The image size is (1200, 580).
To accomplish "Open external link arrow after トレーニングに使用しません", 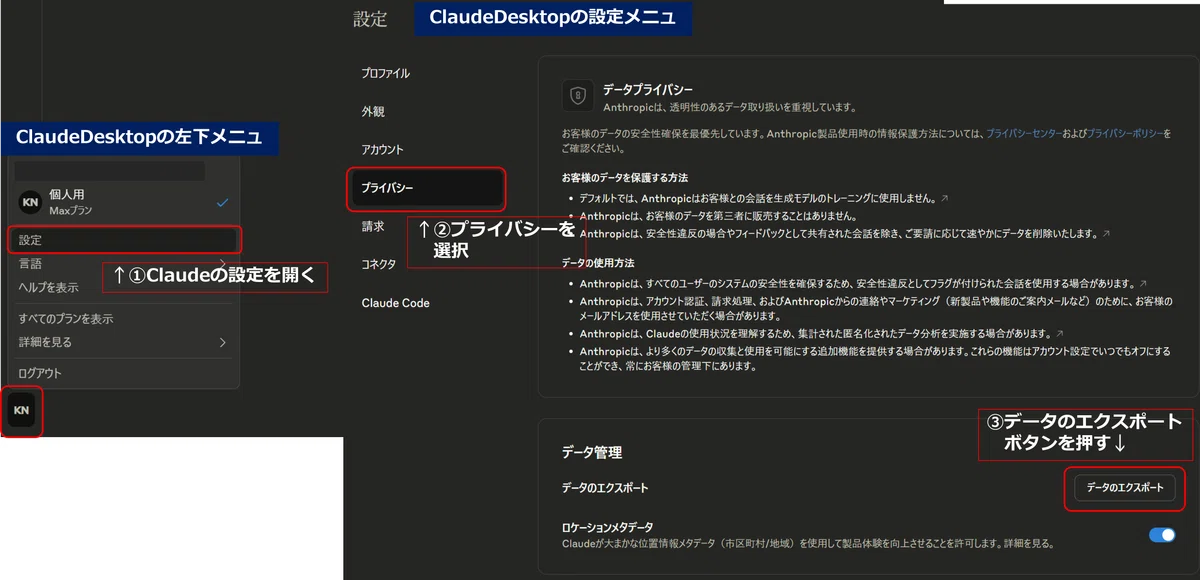I will [x=944, y=199].
